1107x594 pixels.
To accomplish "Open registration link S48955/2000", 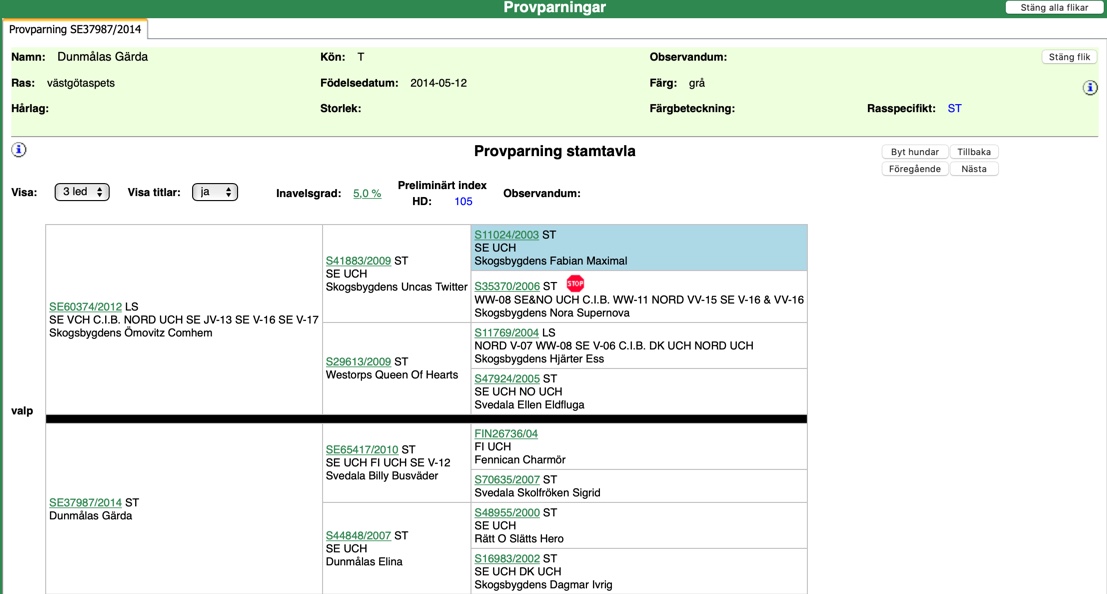I will click(x=507, y=513).
